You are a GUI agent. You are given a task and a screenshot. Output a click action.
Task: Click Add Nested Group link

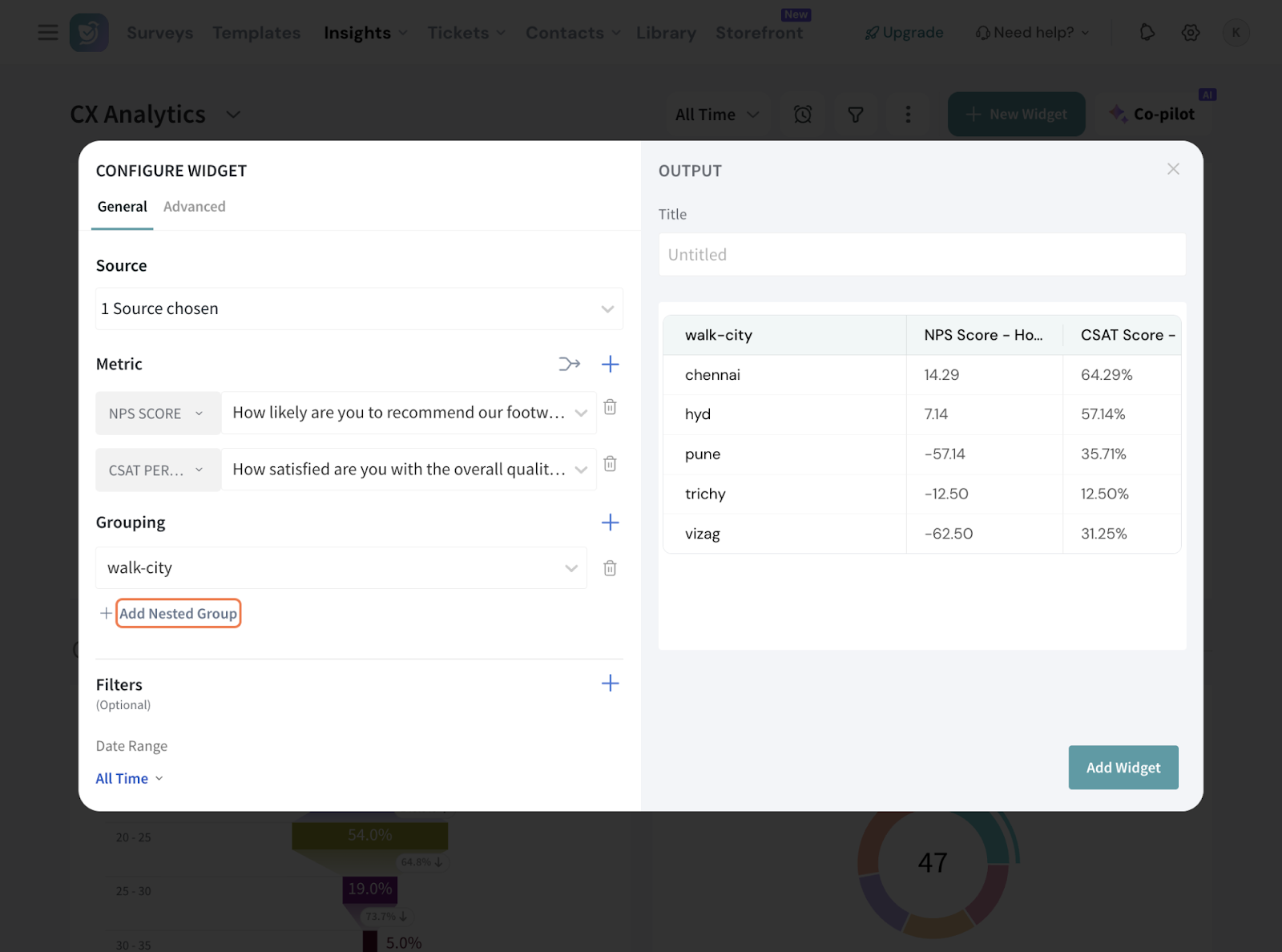point(178,614)
